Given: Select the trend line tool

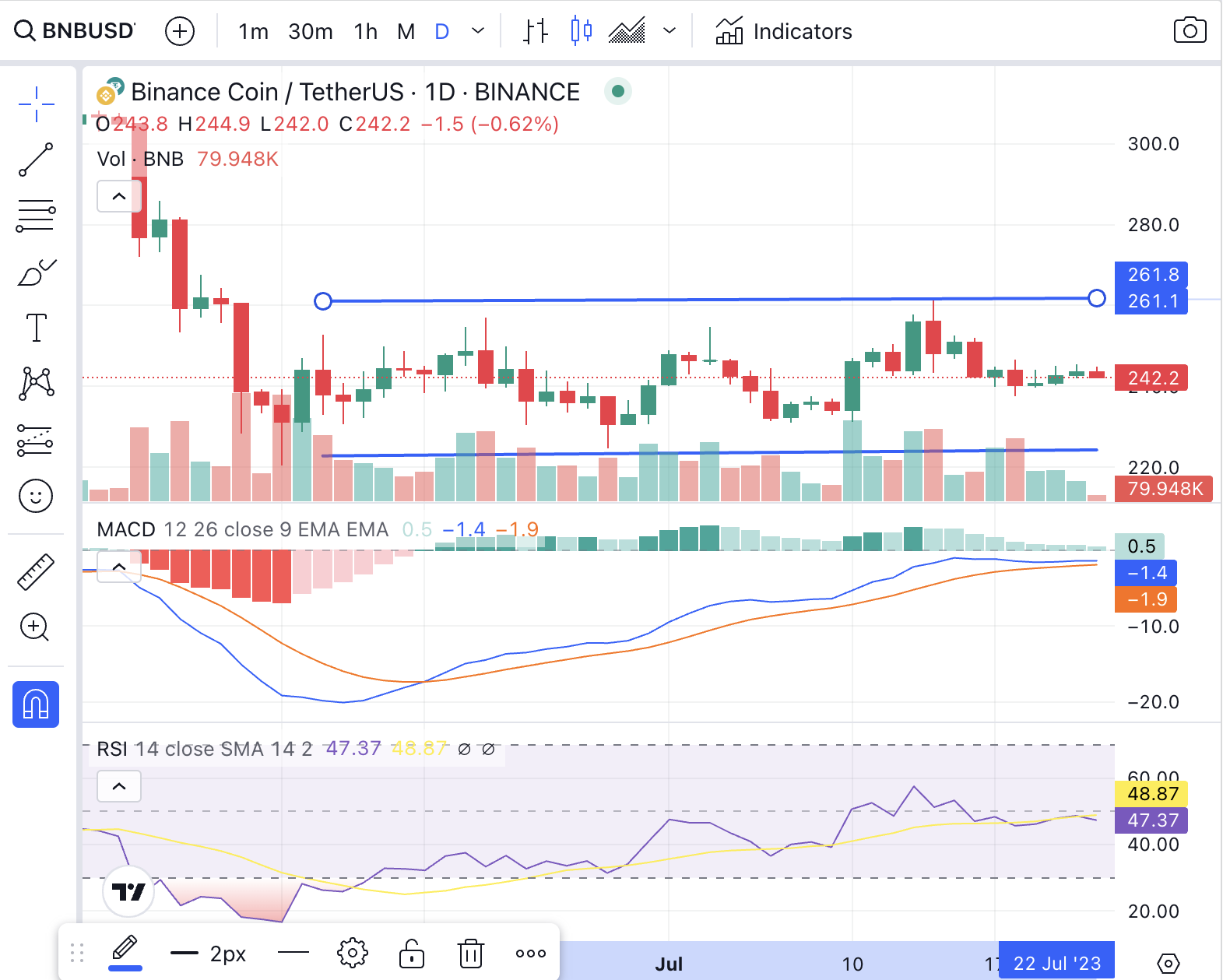Looking at the screenshot, I should point(36,160).
